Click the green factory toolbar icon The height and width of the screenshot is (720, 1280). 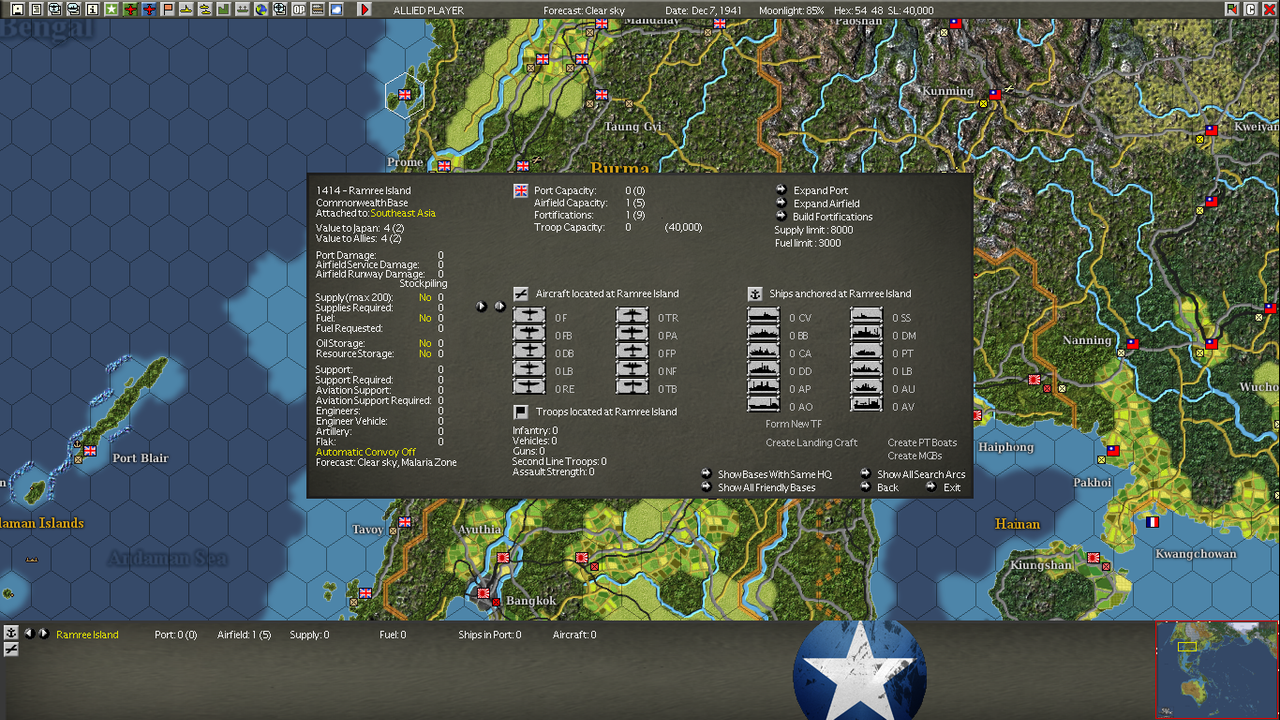pos(223,9)
